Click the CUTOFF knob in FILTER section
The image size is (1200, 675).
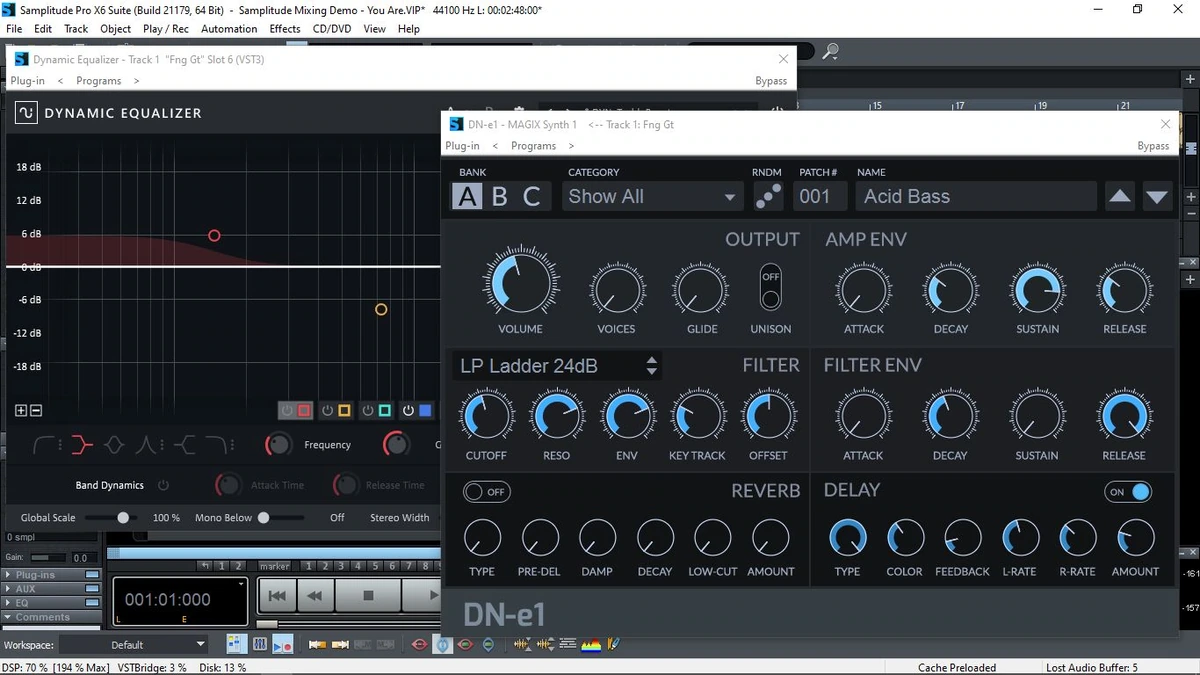coord(486,417)
